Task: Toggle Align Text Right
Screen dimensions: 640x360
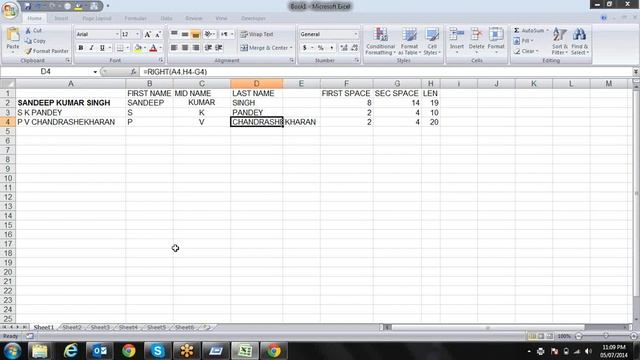Action: pyautogui.click(x=196, y=48)
